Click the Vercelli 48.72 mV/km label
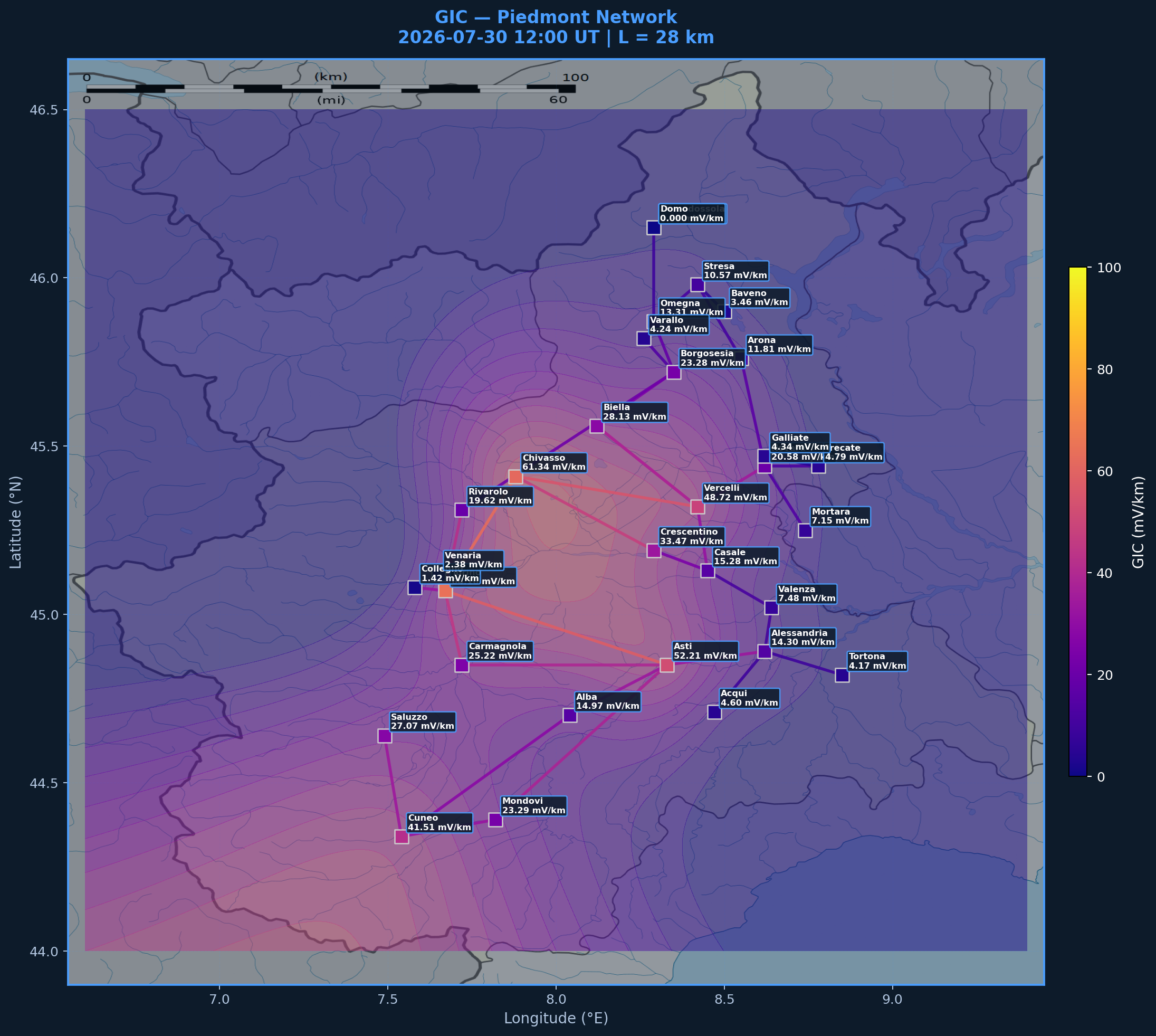 coord(735,493)
